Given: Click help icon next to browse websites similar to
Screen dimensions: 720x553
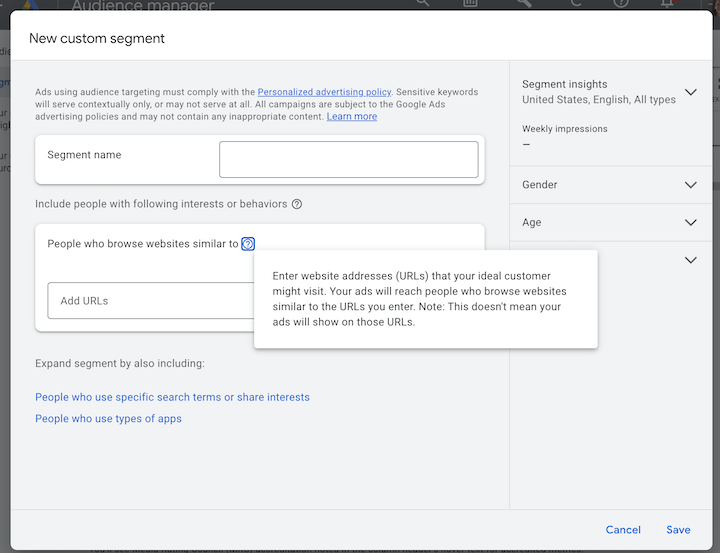Looking at the screenshot, I should (248, 244).
